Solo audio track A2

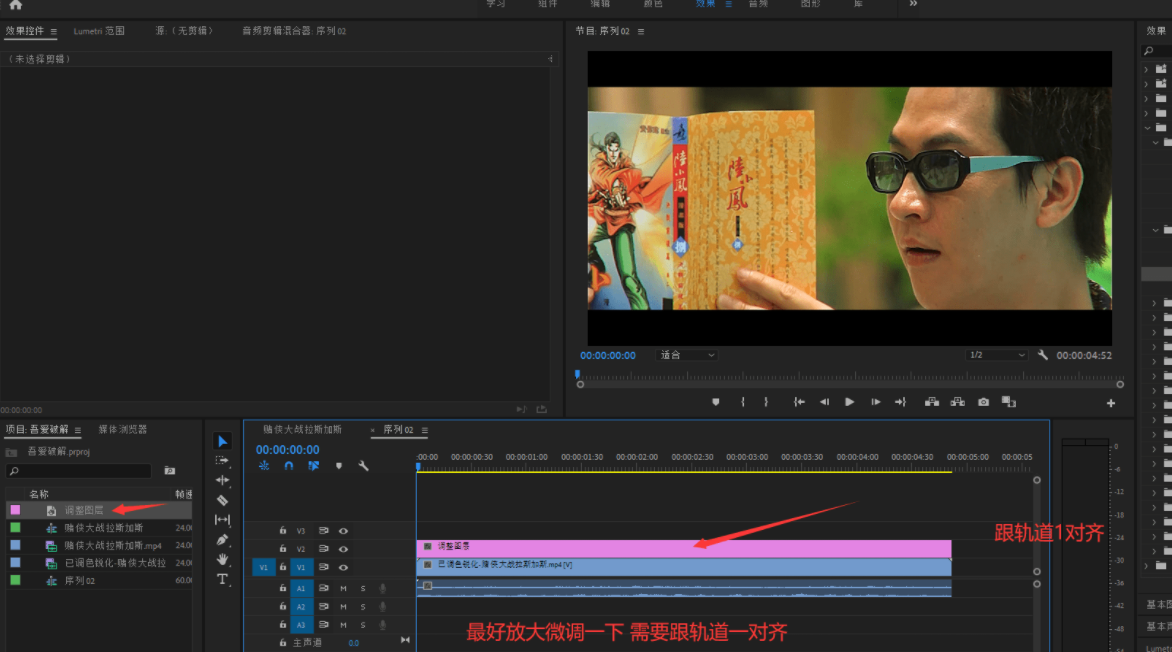tap(363, 606)
